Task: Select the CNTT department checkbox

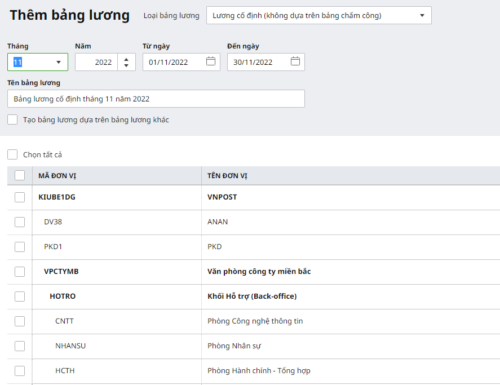Action: 20,321
